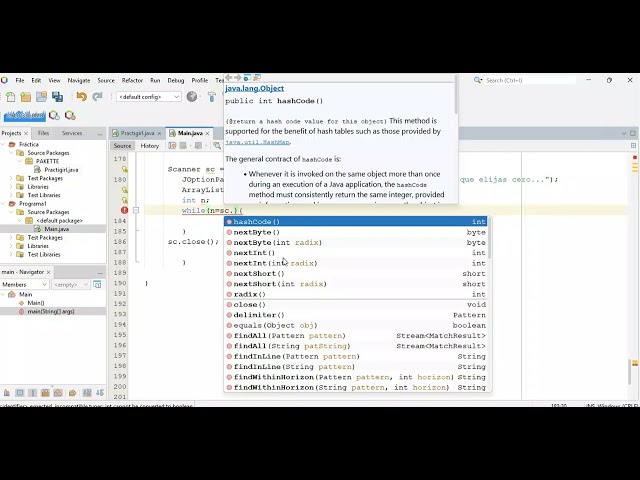
Task: Select nextInt() from the completion list
Action: pyautogui.click(x=356, y=253)
